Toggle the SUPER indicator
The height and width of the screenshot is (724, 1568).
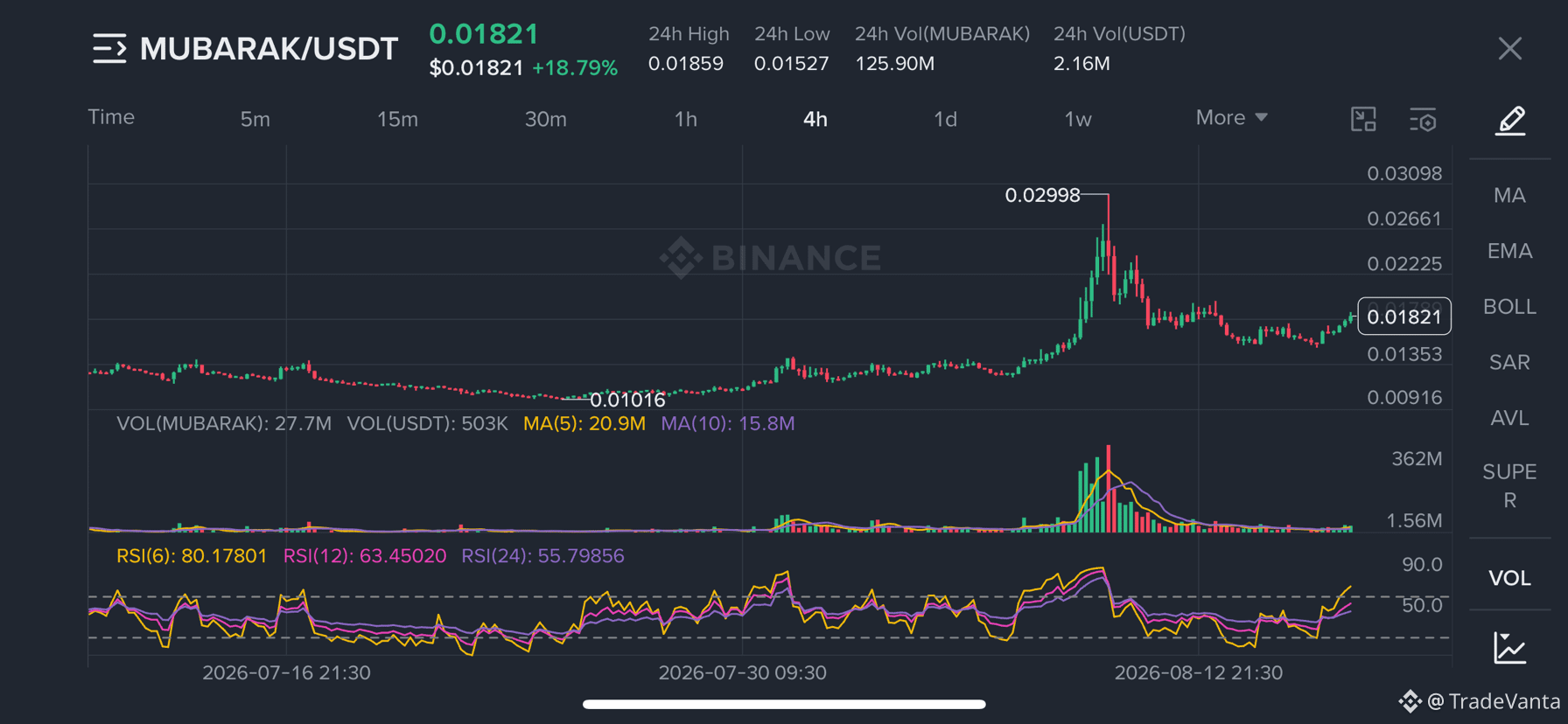tap(1509, 486)
